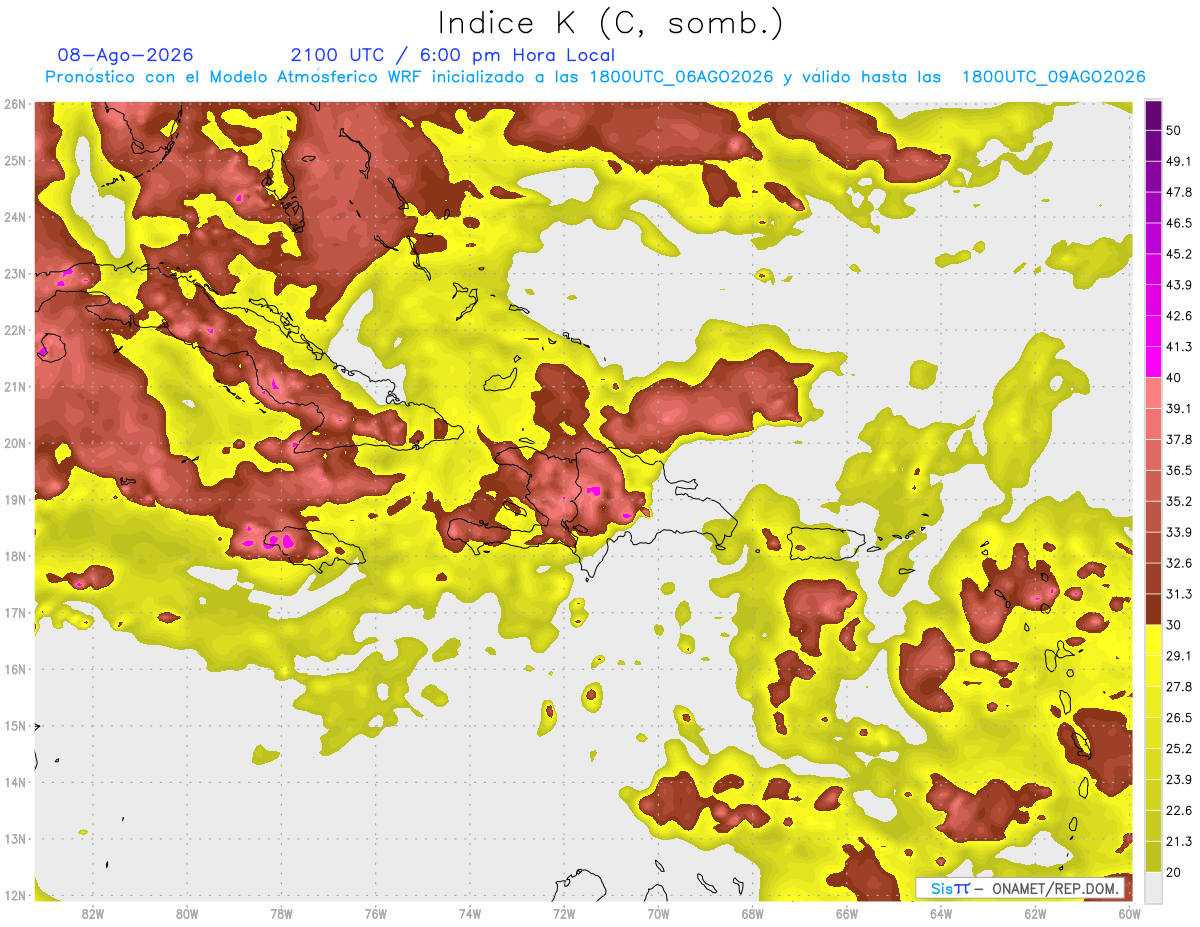Click the '16N' latitude label
This screenshot has width=1200, height=927.
click(x=15, y=669)
